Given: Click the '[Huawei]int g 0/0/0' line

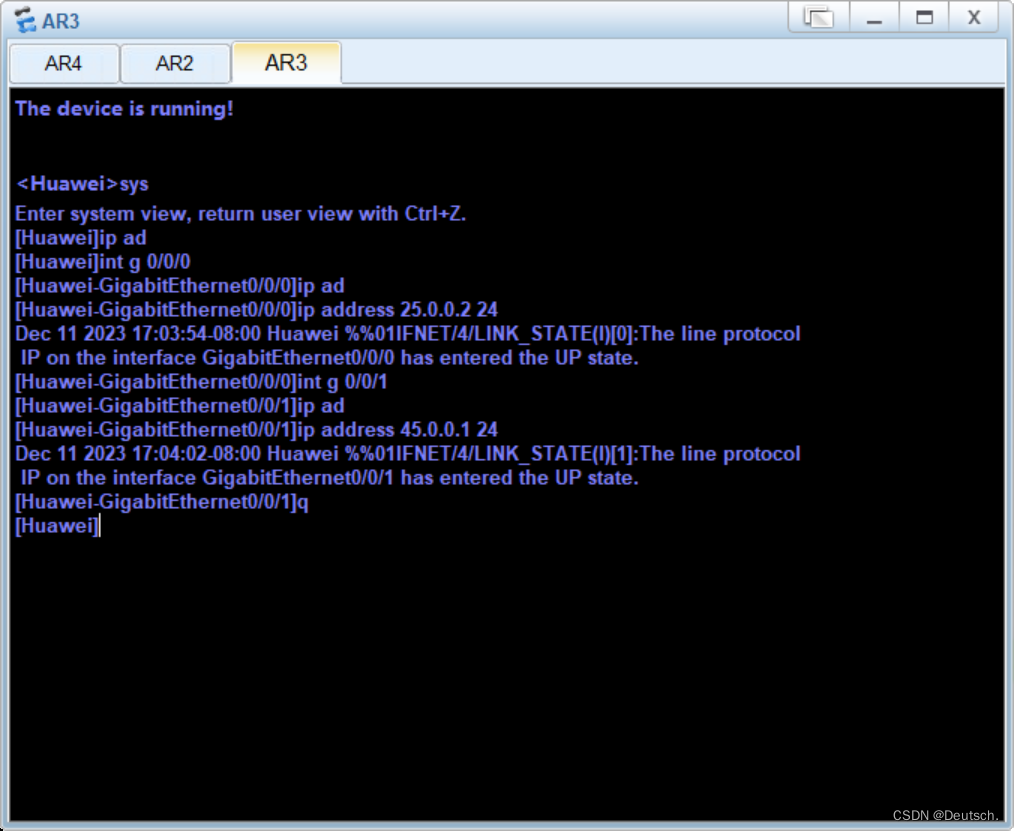Looking at the screenshot, I should point(103,262).
